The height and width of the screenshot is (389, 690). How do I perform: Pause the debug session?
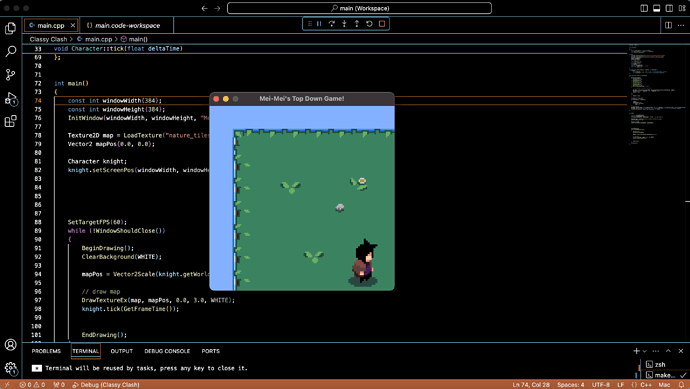tap(319, 24)
